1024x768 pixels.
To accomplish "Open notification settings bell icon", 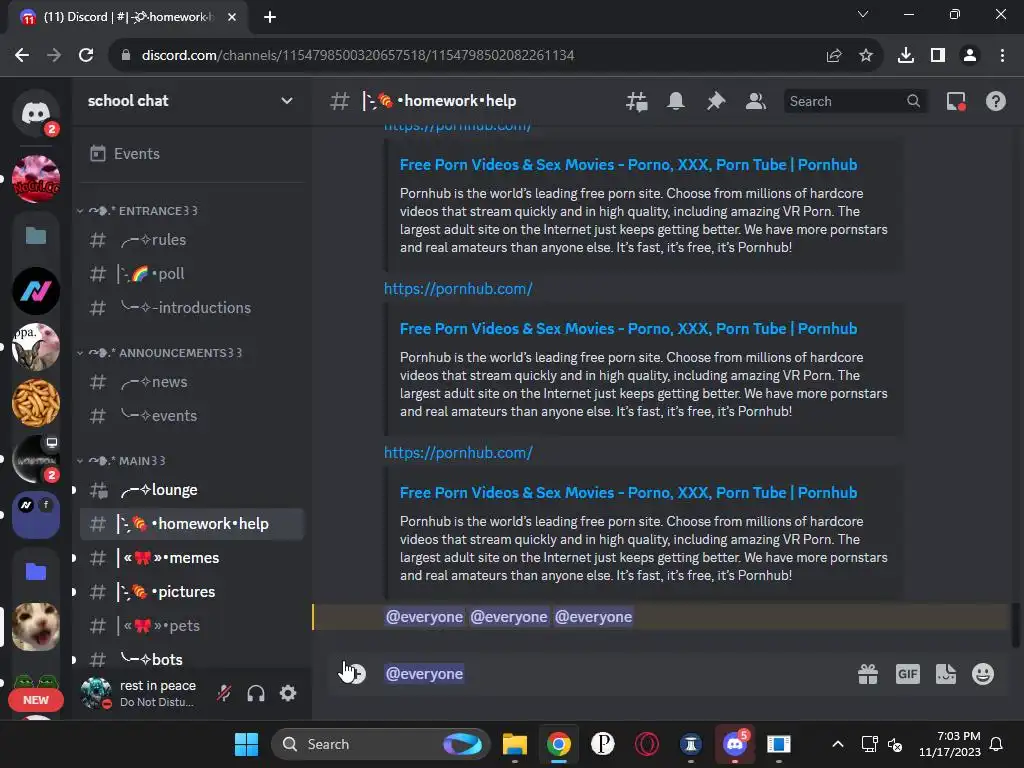I will point(676,101).
